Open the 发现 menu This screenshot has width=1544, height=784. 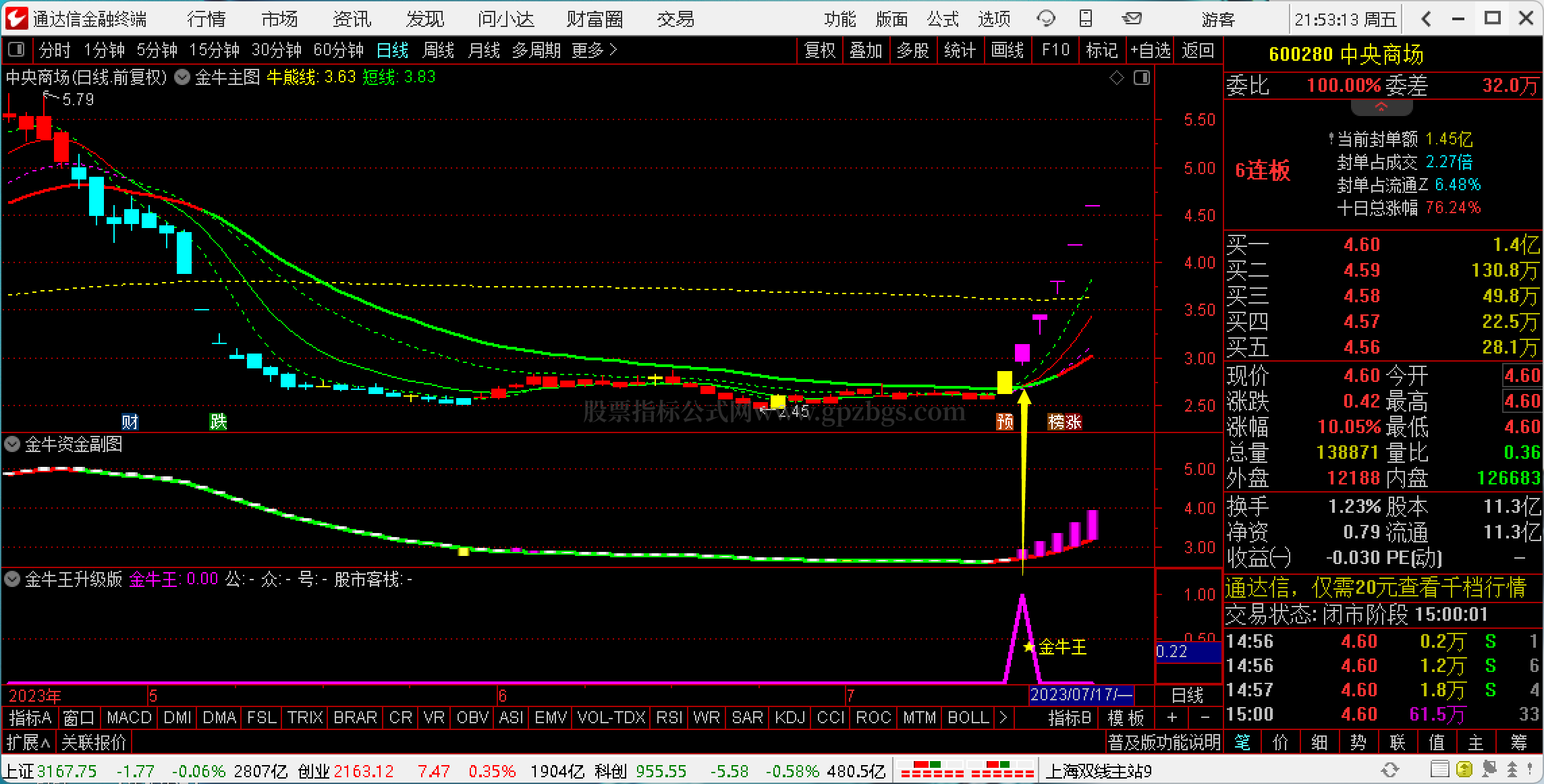pyautogui.click(x=425, y=19)
